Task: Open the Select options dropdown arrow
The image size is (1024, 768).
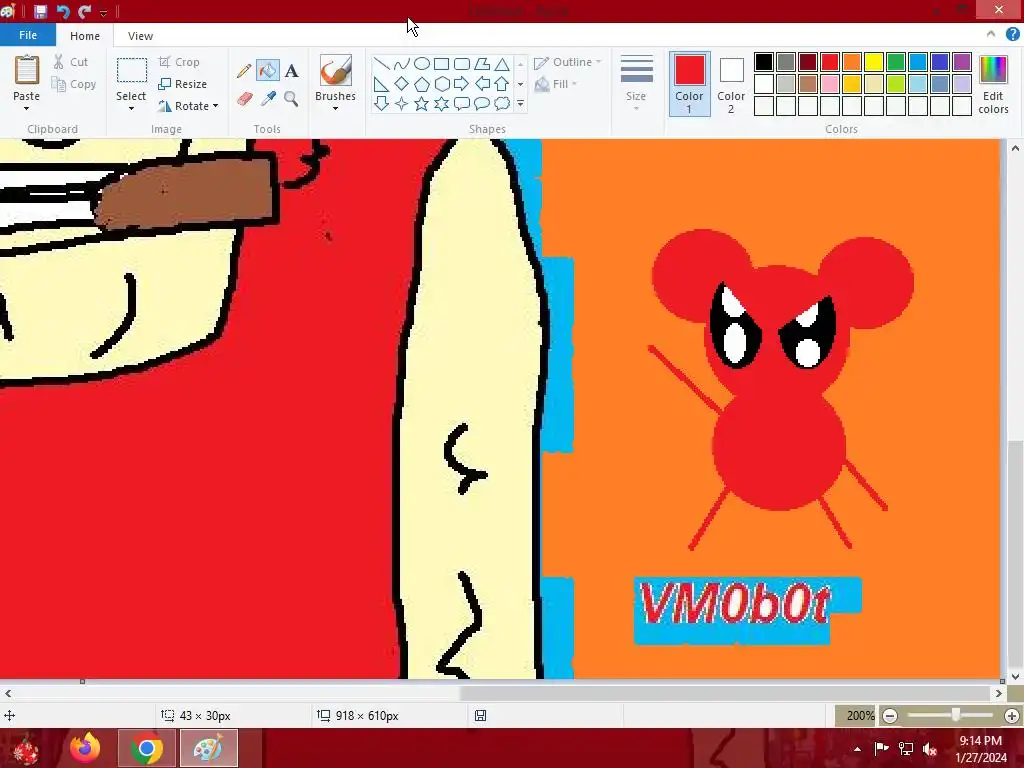Action: [x=131, y=109]
